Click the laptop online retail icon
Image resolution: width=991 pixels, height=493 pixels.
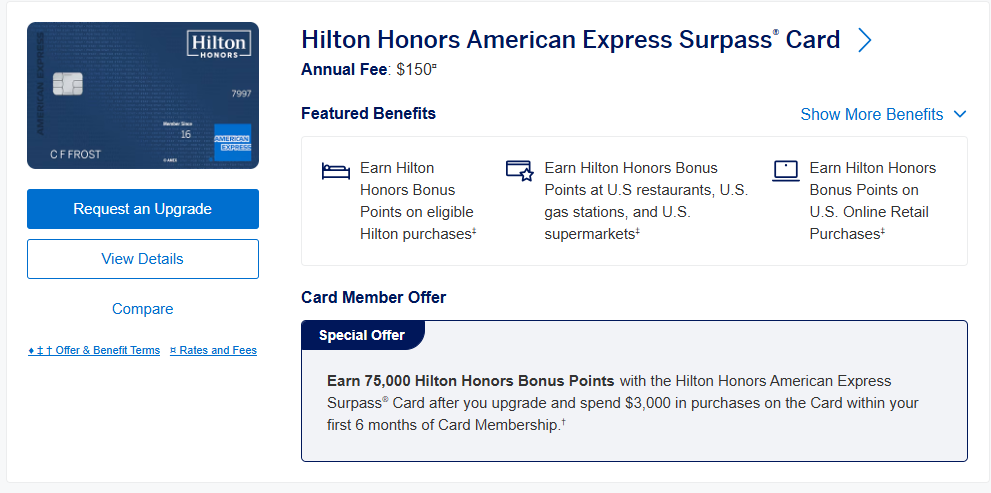pos(786,170)
